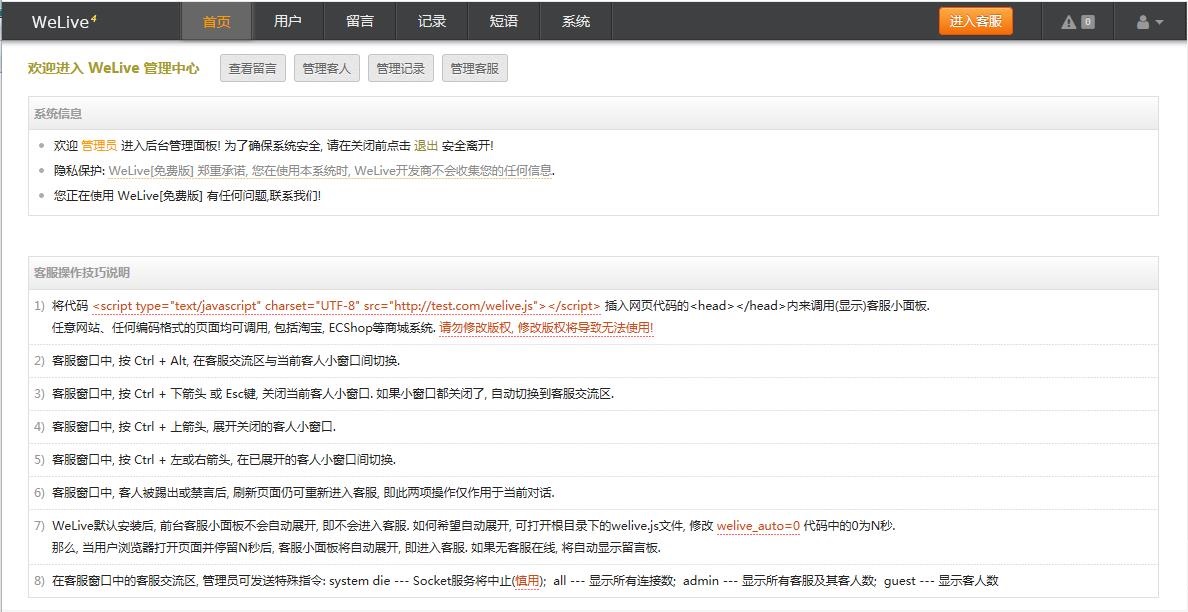Click the 联系我们 contact line

coord(187,196)
